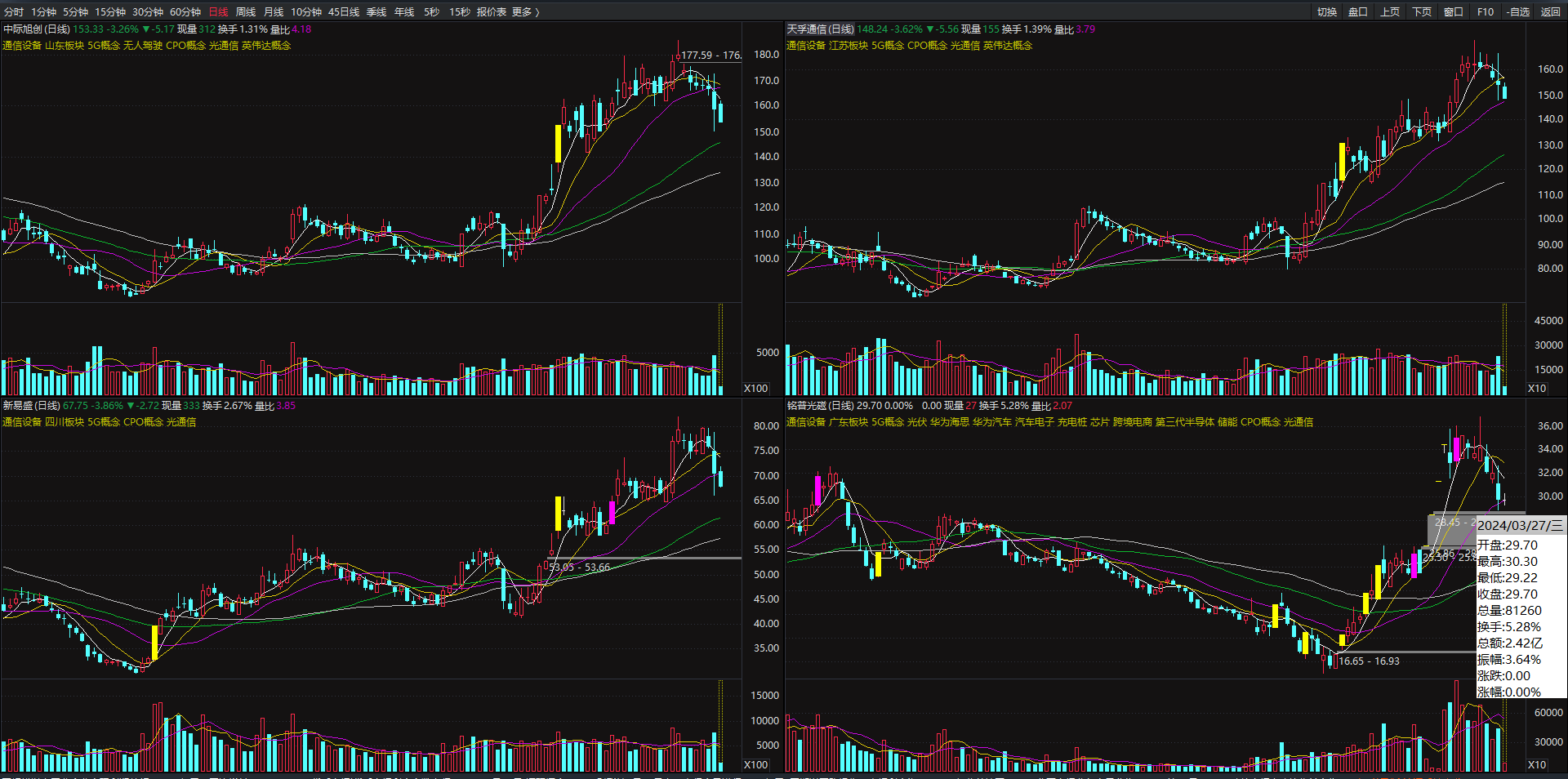Open F10 company information
1568x779 pixels.
(x=1486, y=11)
